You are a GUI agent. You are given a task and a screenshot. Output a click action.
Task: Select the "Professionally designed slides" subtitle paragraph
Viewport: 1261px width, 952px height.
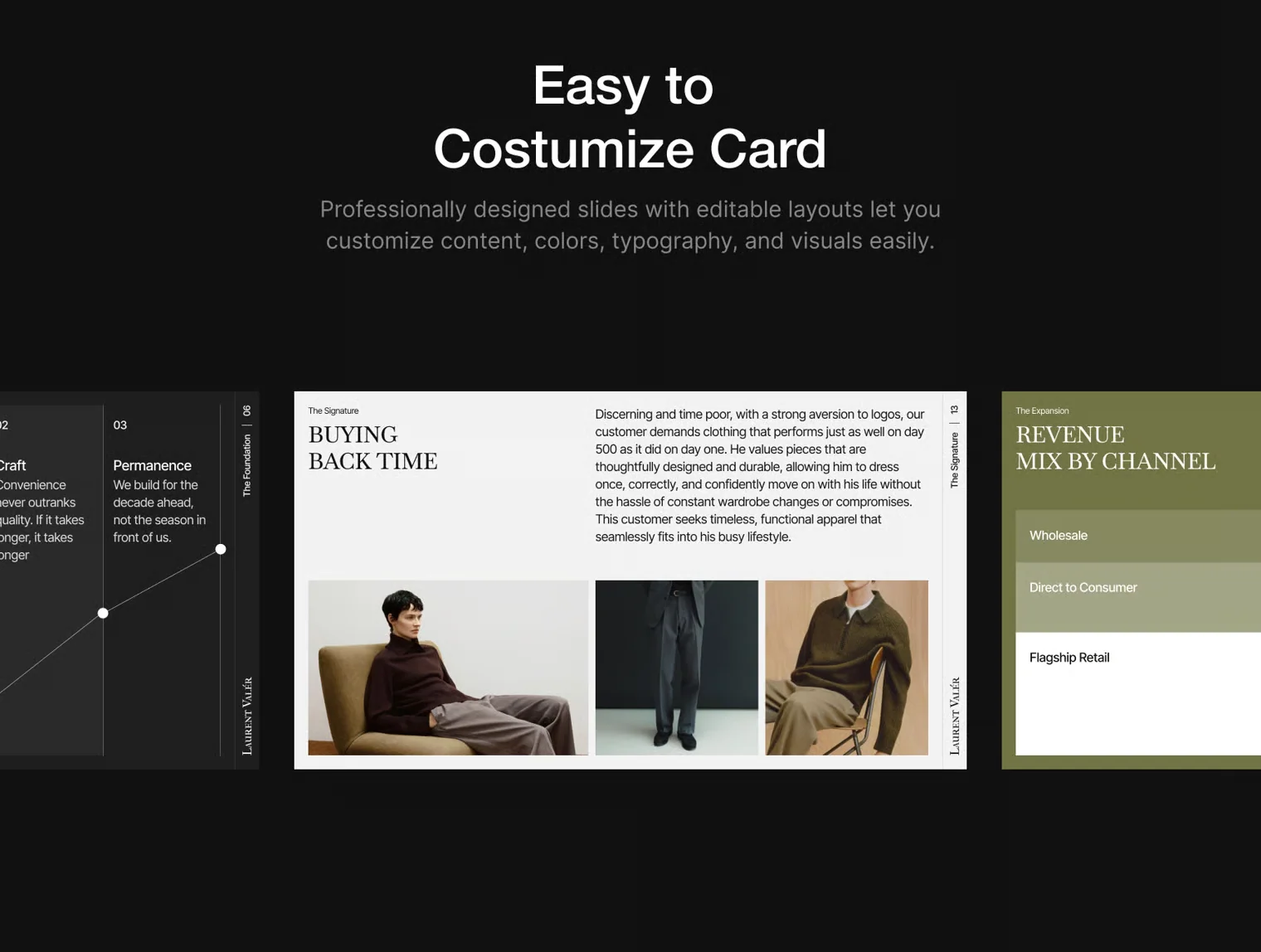[630, 225]
